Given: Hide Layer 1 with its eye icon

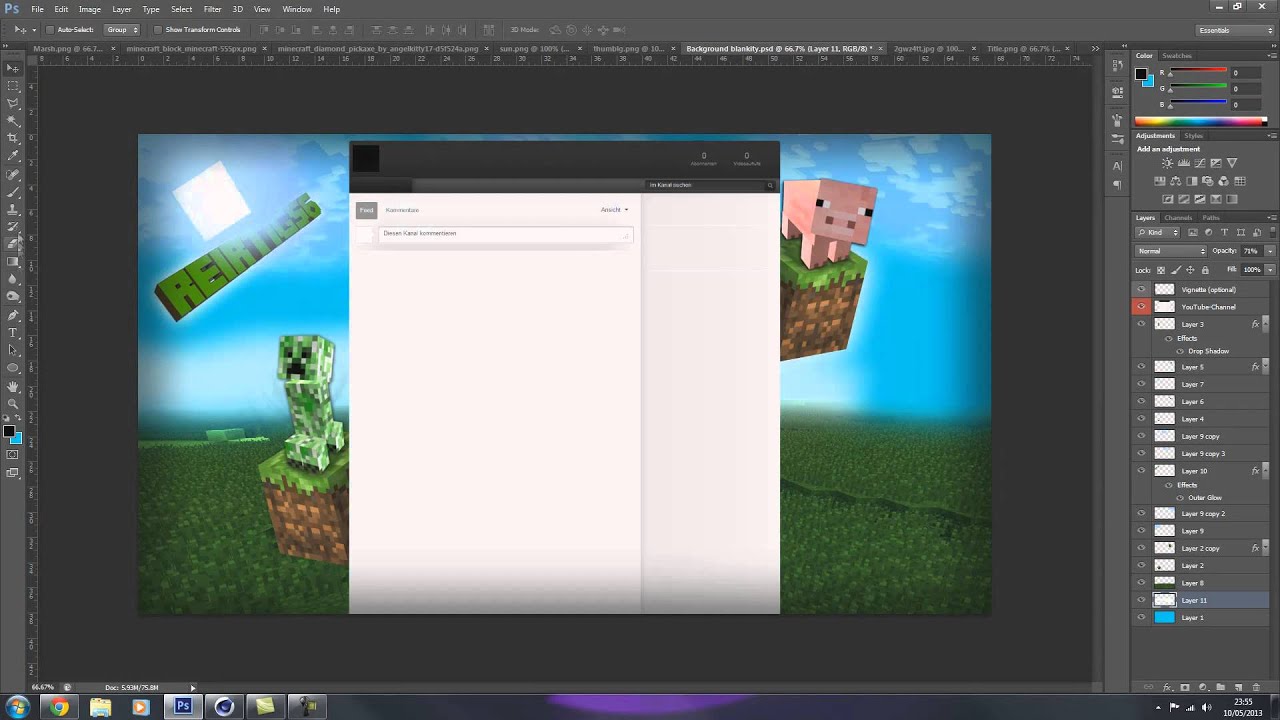Looking at the screenshot, I should pyautogui.click(x=1141, y=617).
